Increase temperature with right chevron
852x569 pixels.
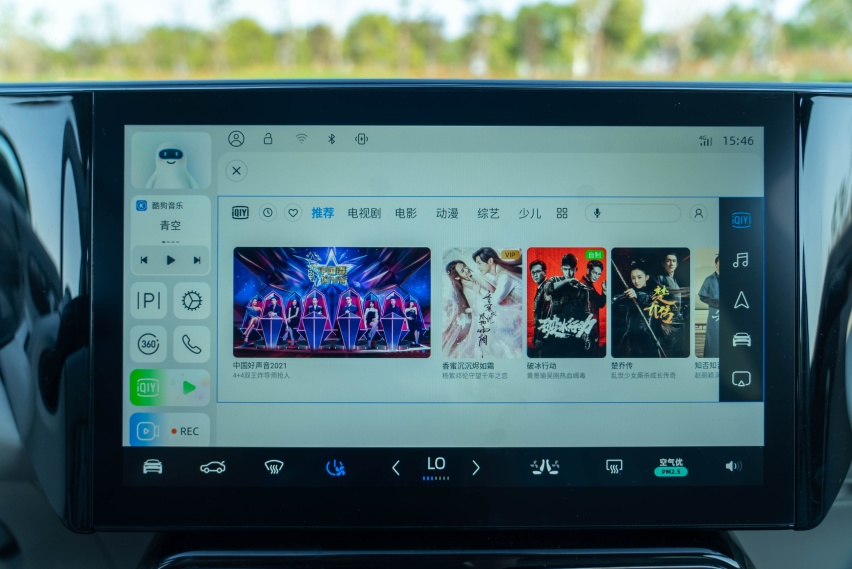(x=476, y=467)
